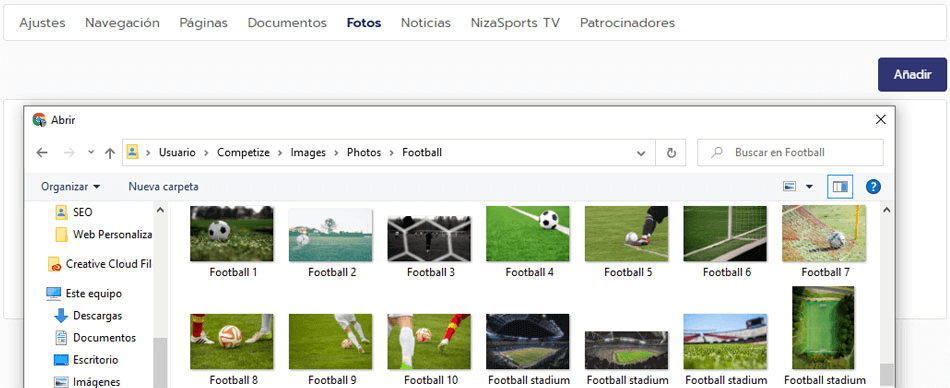
Task: Select the Football 9 thumbnail
Action: tap(331, 341)
